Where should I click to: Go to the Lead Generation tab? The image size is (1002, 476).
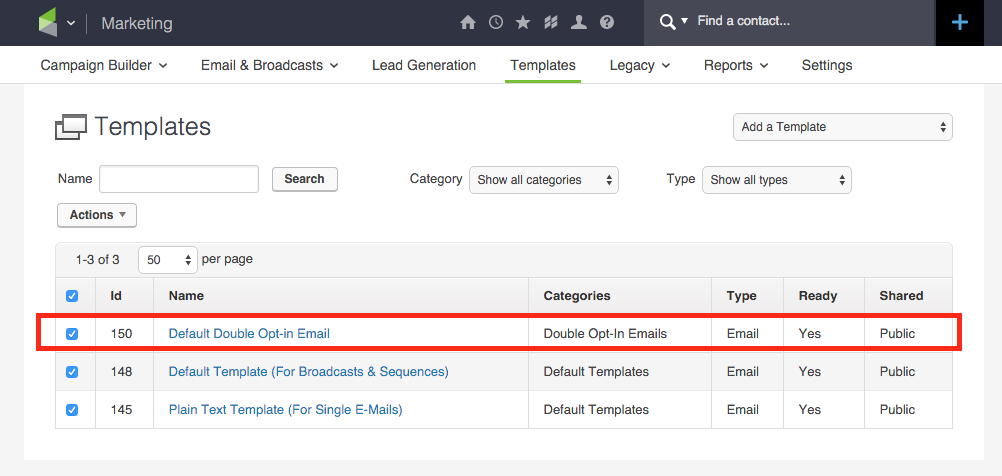(423, 65)
